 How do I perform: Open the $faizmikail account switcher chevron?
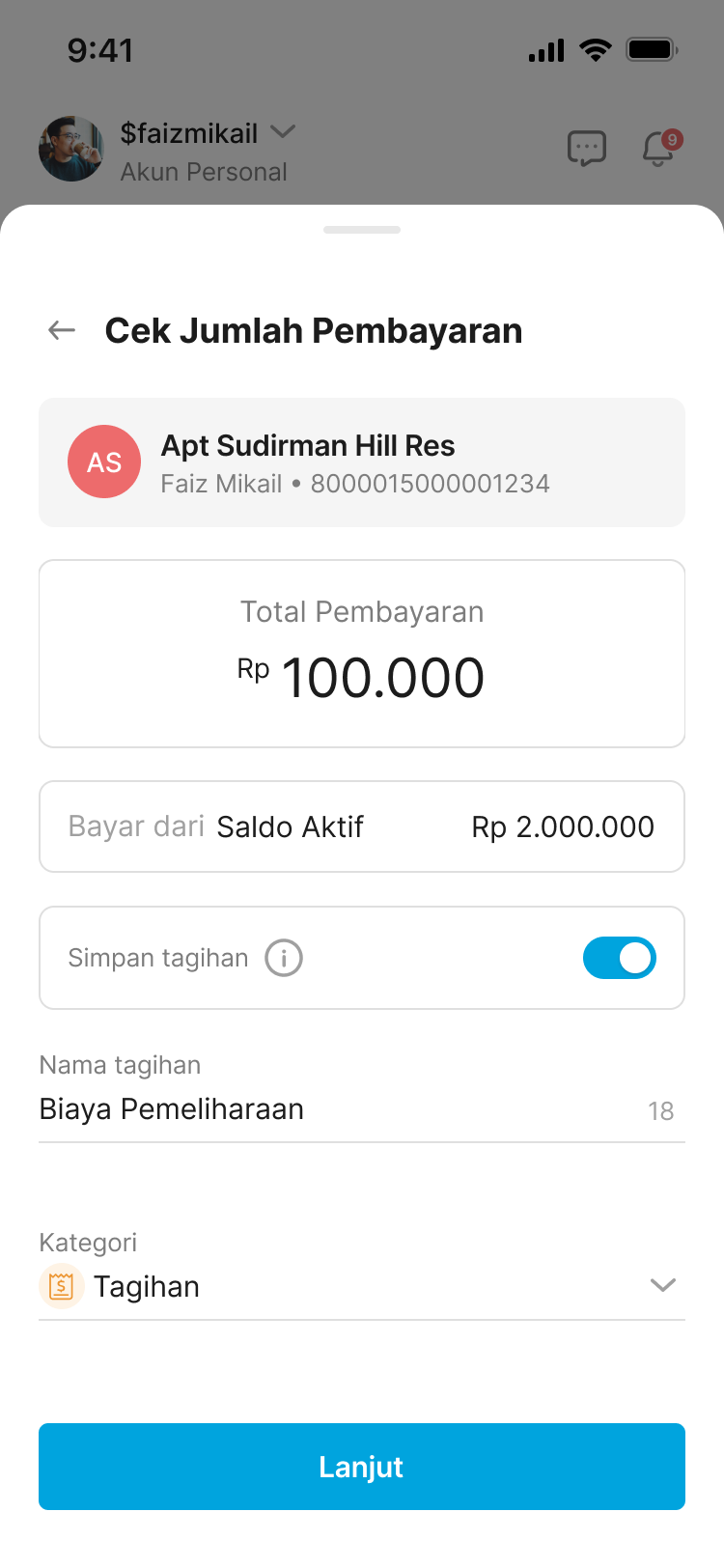click(x=283, y=131)
